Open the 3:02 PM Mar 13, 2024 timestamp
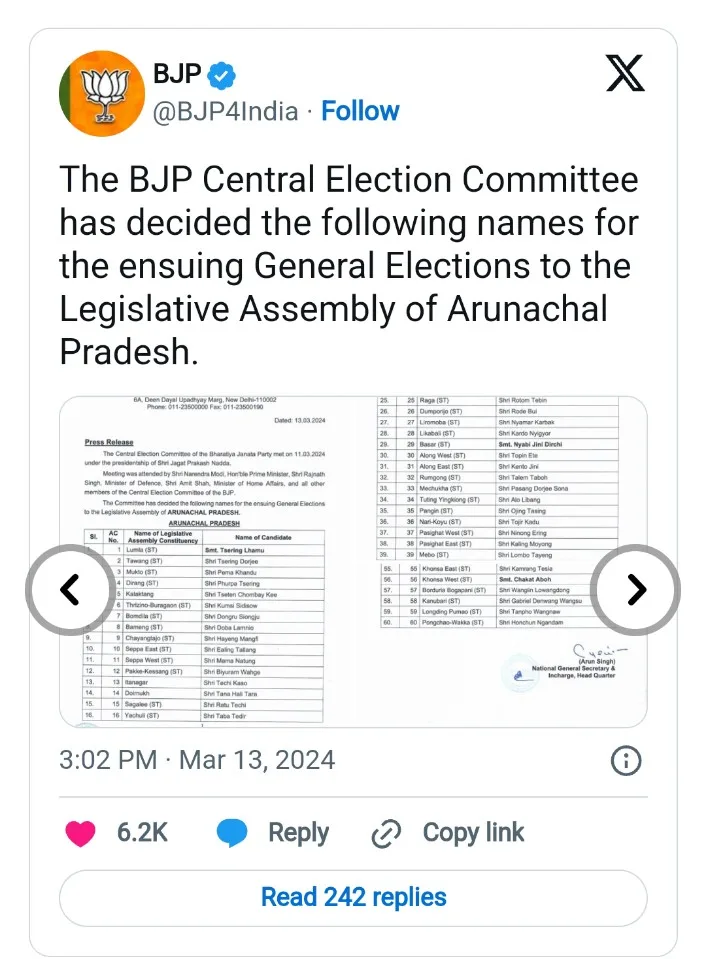This screenshot has width=706, height=959. 197,760
